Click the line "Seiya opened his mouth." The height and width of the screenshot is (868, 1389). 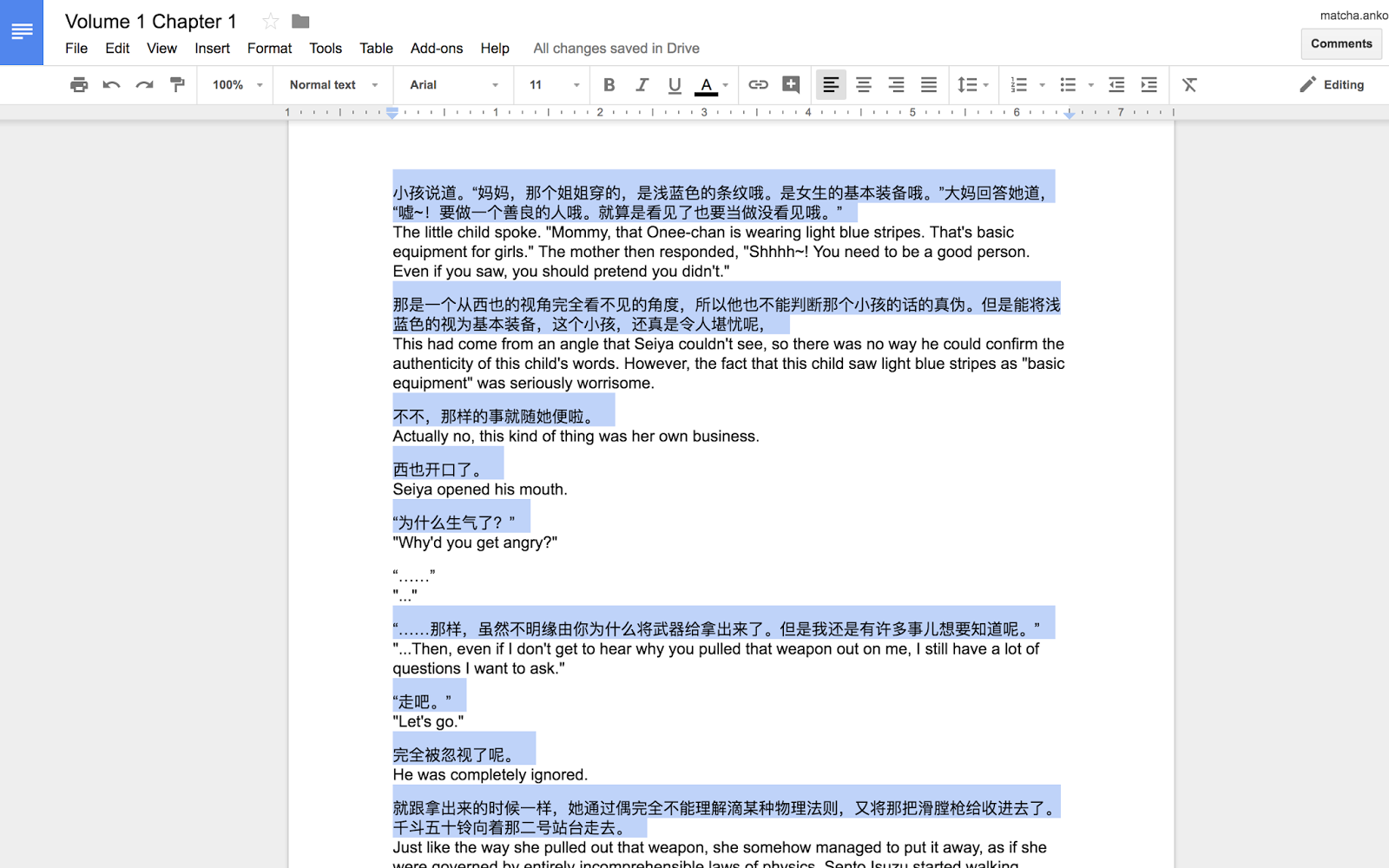pyautogui.click(x=480, y=490)
